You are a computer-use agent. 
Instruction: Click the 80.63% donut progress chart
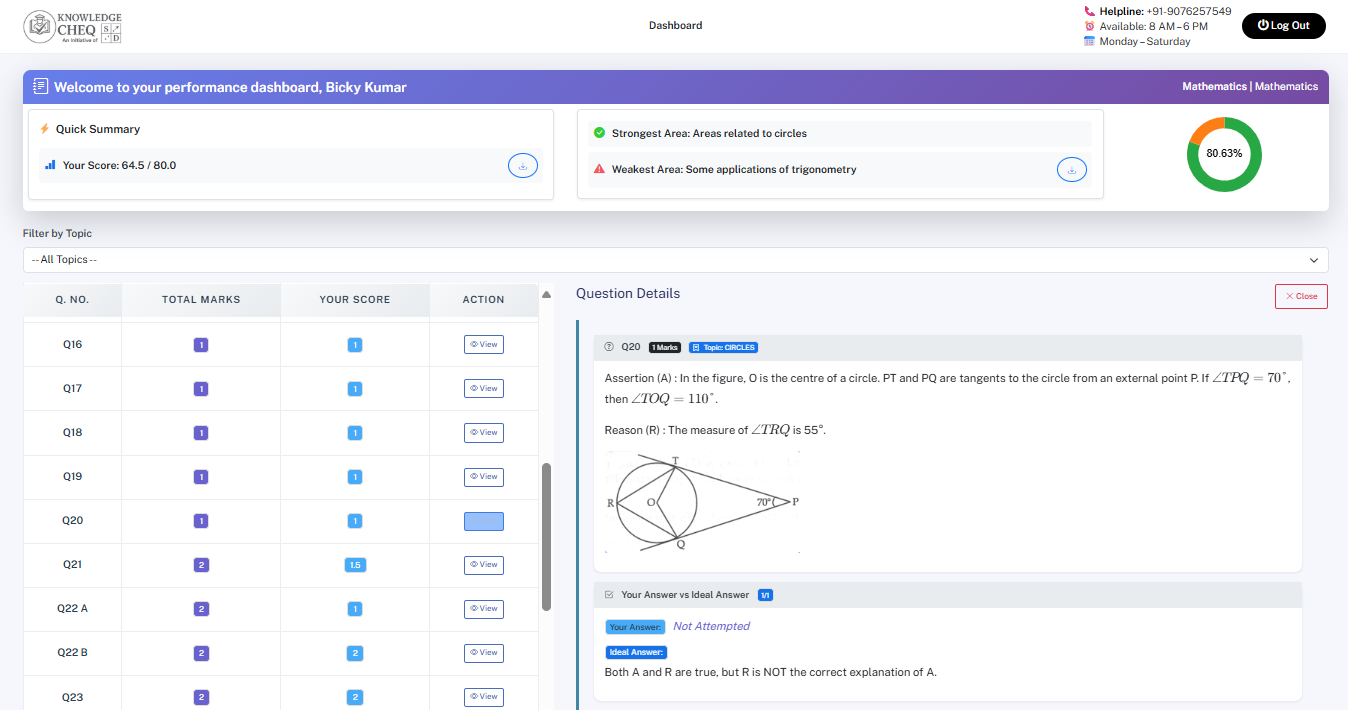(x=1224, y=154)
